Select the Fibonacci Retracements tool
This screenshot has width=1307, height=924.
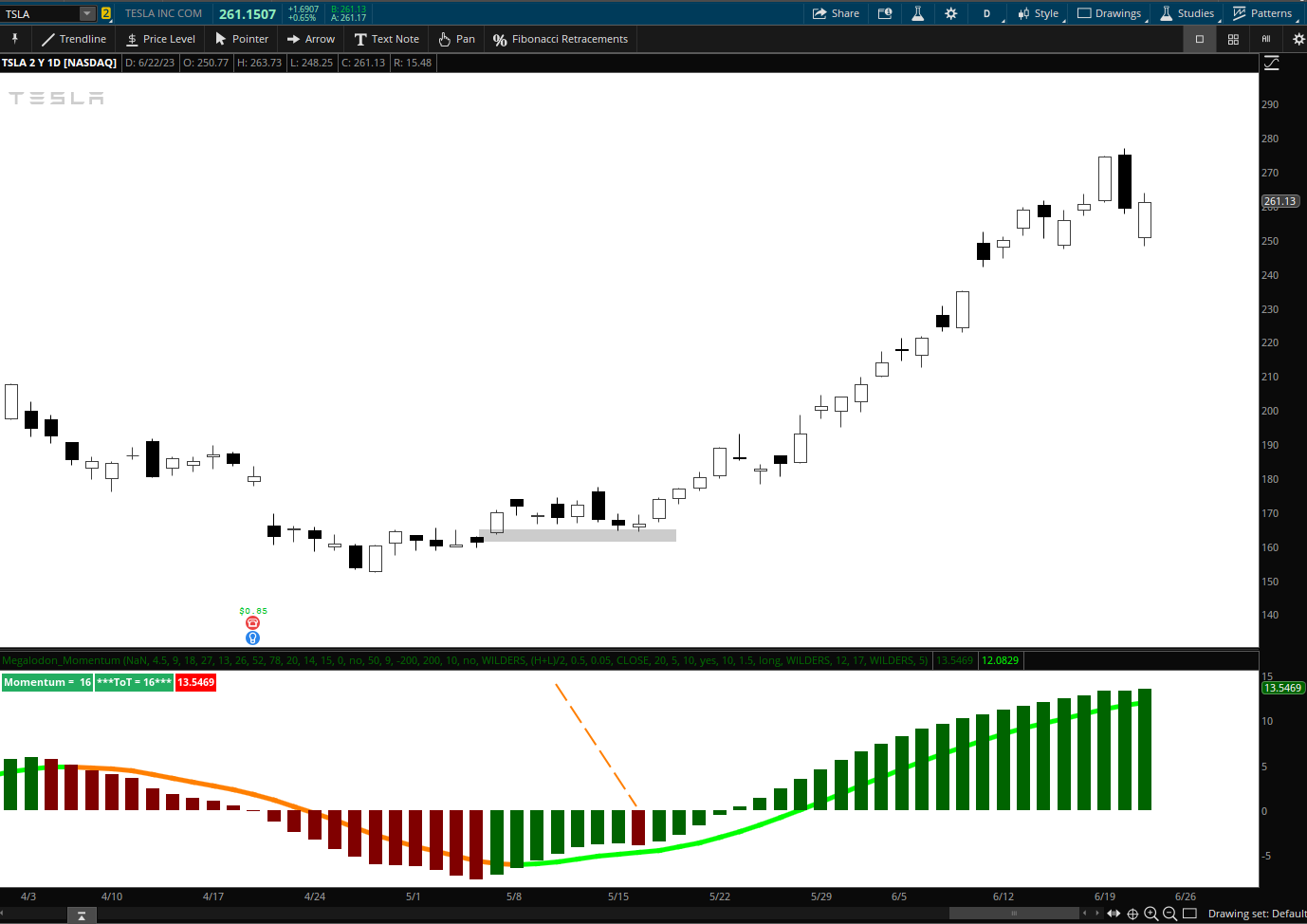561,39
